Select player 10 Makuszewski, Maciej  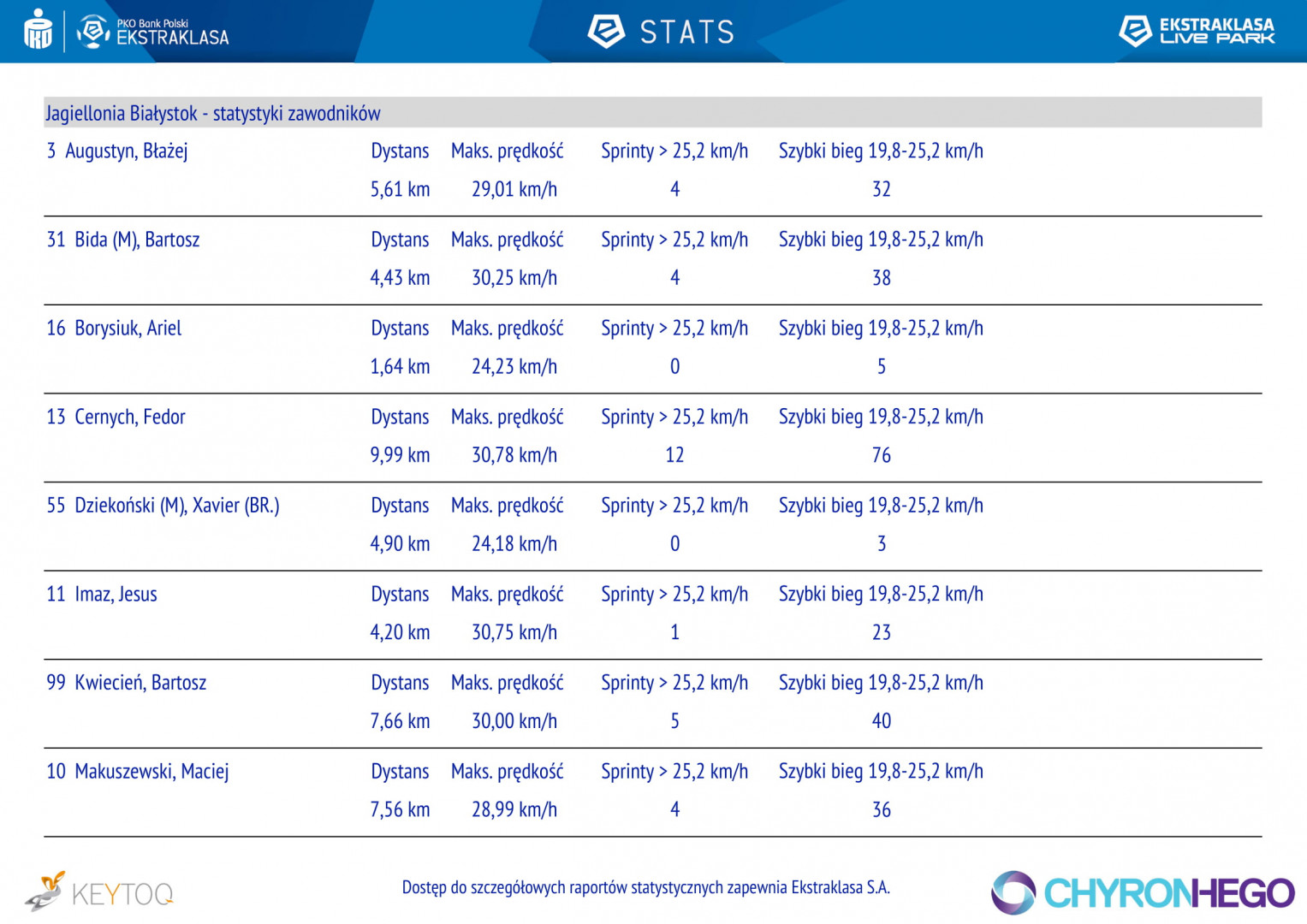click(138, 772)
